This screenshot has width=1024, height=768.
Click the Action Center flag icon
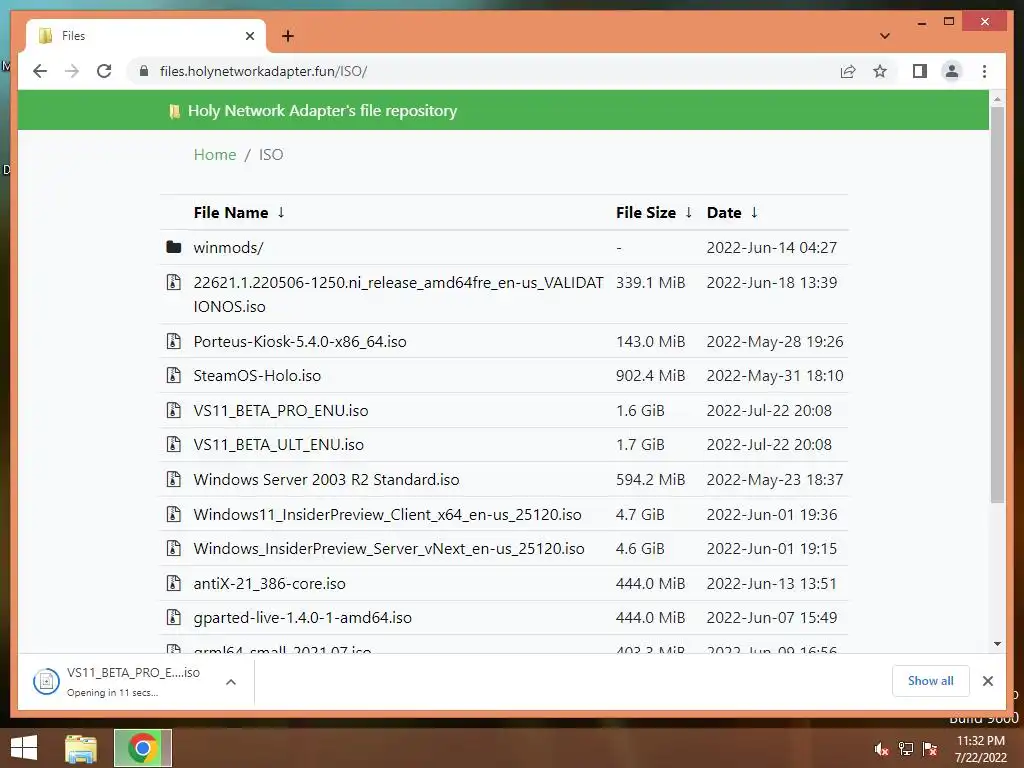tap(930, 749)
